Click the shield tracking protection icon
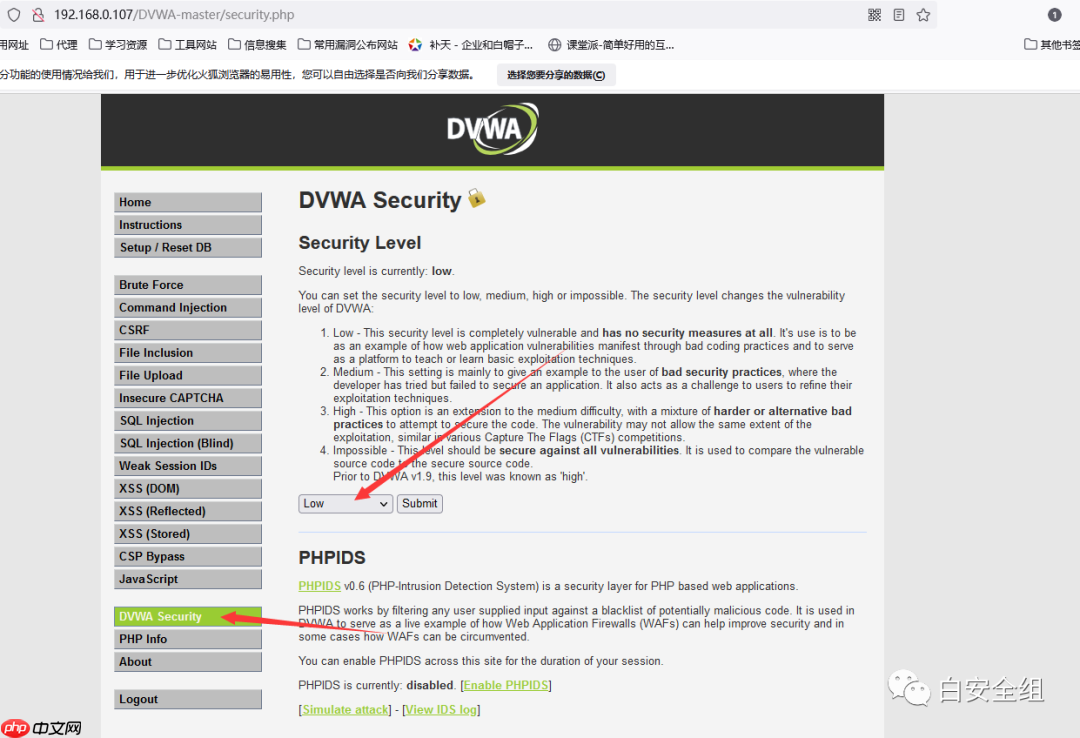 [14, 14]
